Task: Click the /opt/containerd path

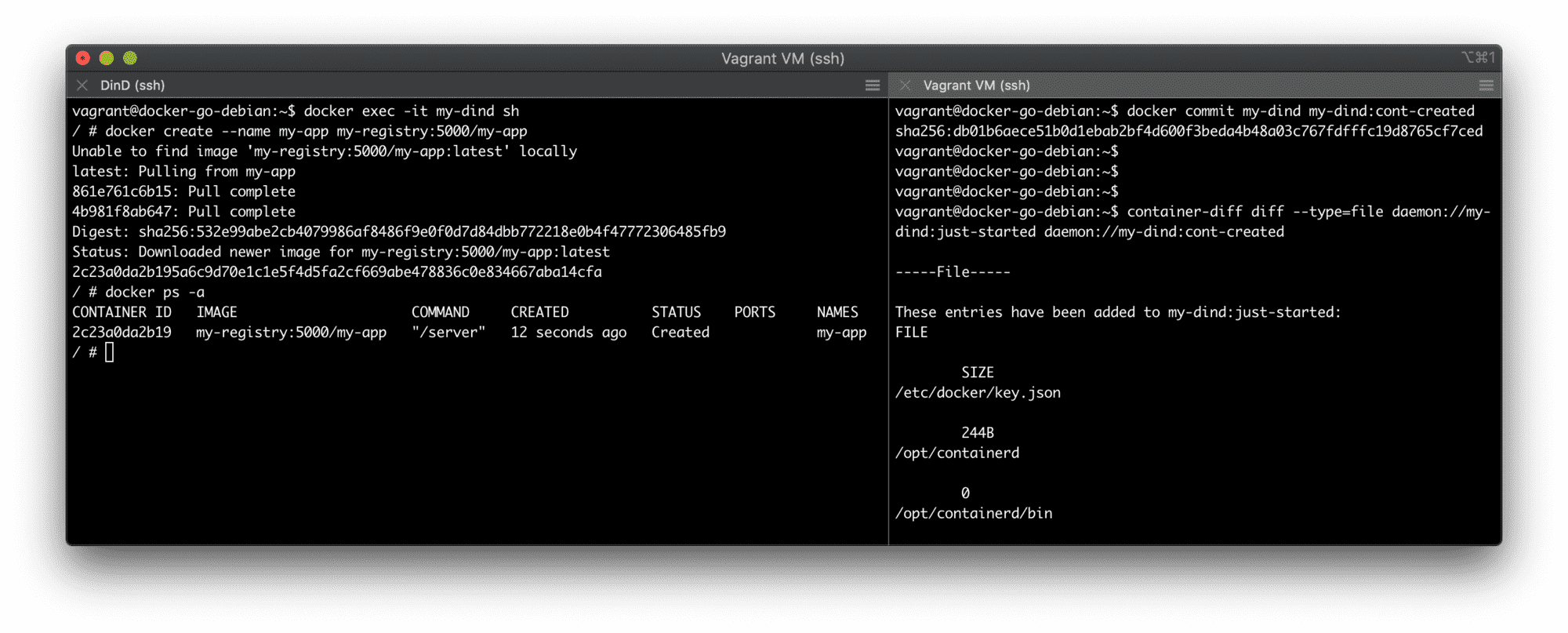Action: click(x=957, y=453)
